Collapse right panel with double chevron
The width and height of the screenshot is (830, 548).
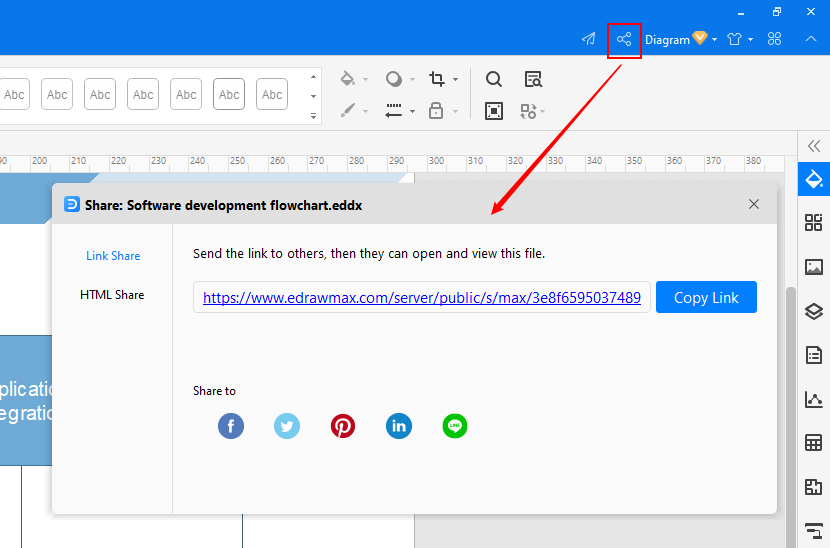coord(814,146)
